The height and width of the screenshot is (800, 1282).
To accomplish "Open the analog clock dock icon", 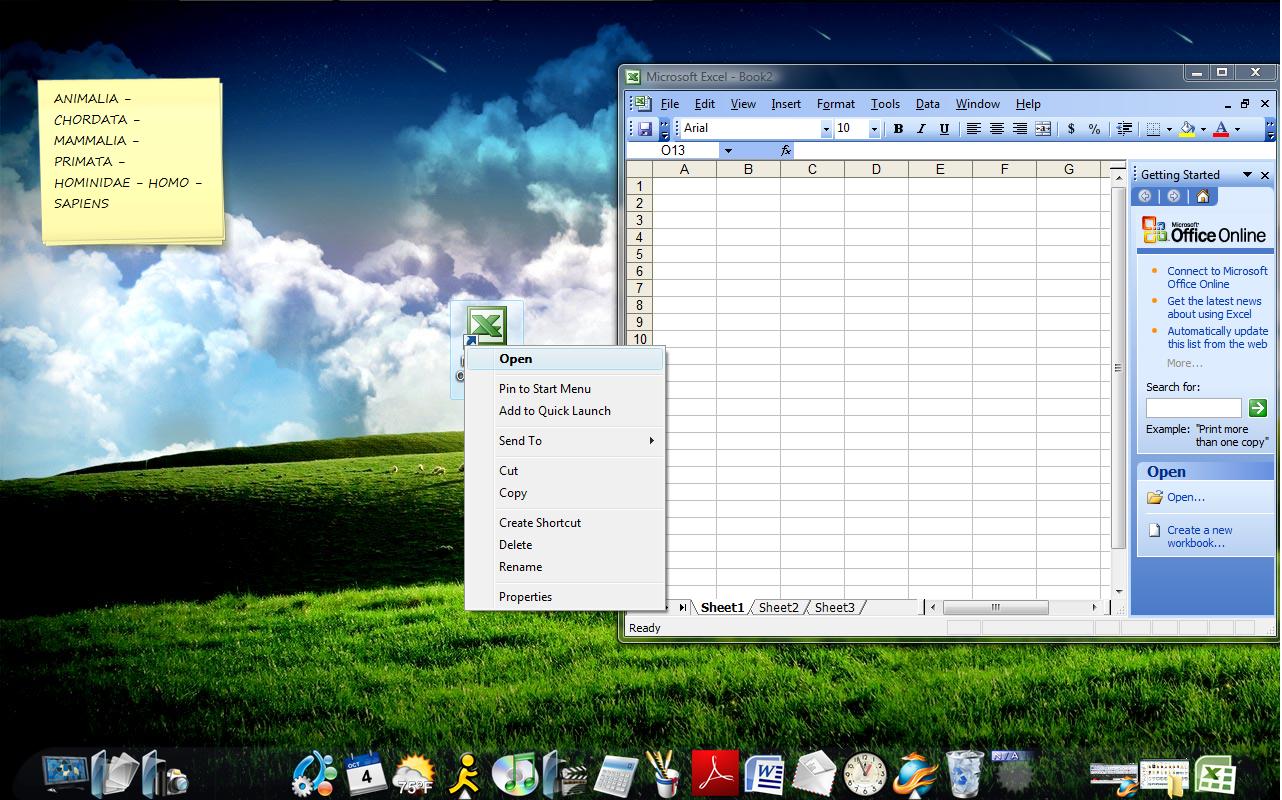I will (x=865, y=774).
